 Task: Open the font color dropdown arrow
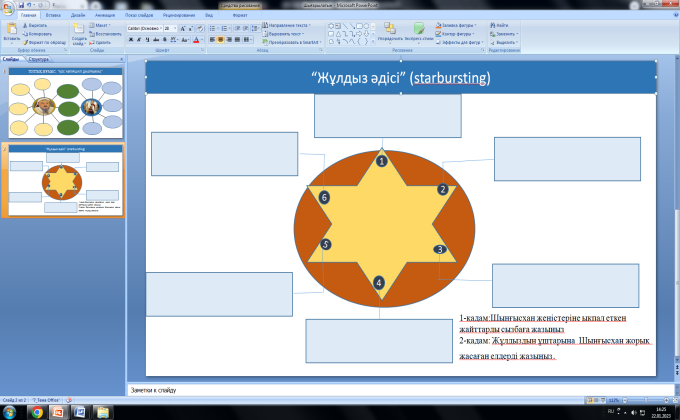[x=202, y=40]
